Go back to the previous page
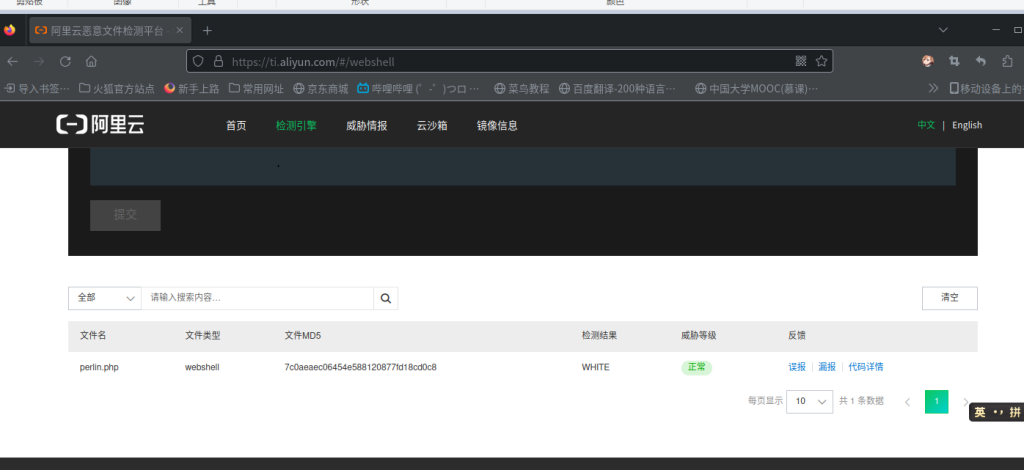Viewport: 1024px width, 470px height. [12, 61]
